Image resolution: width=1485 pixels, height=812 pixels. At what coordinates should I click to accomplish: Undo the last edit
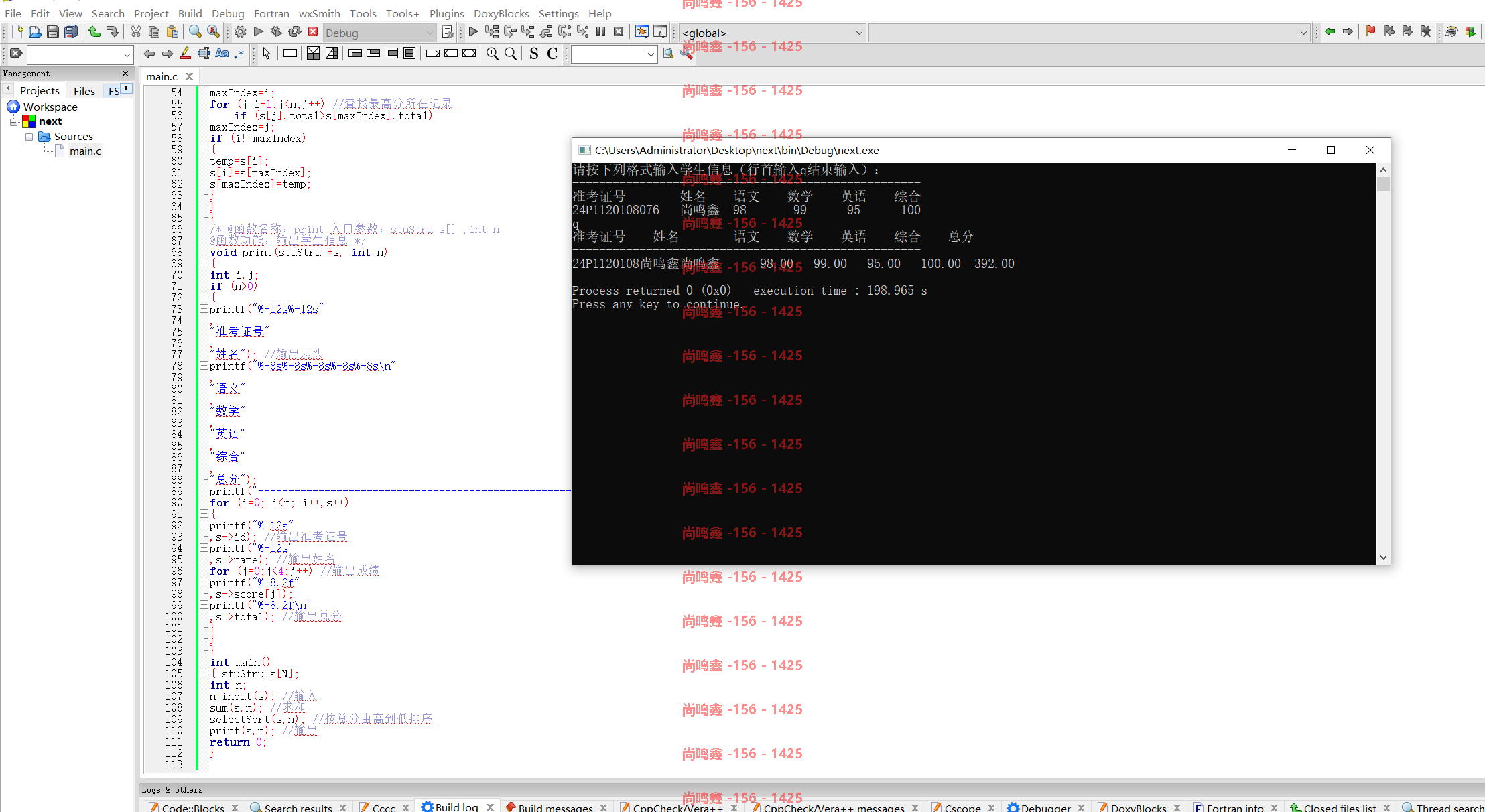point(94,31)
